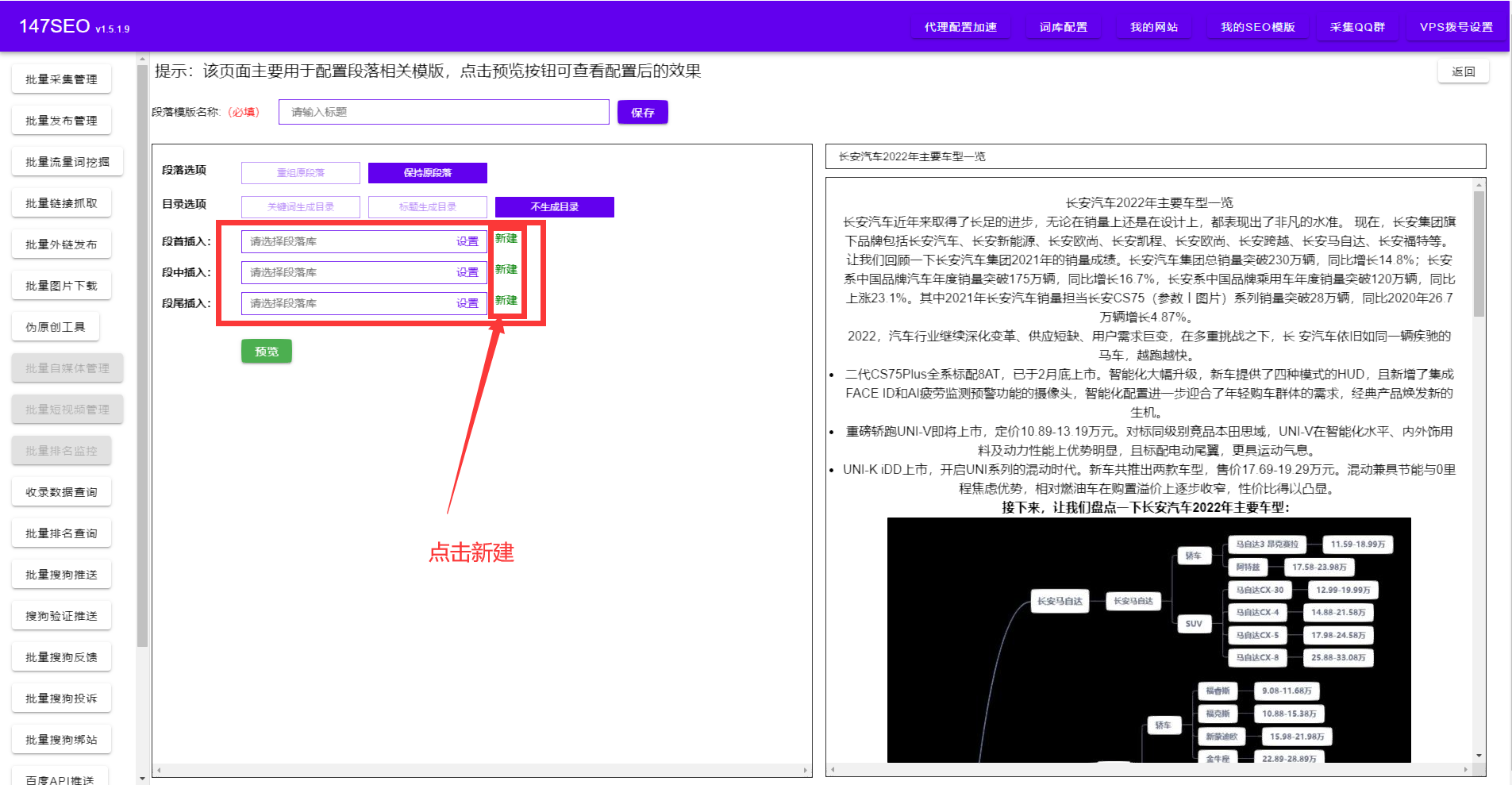Click the 147SEO logo title
The image size is (1512, 785).
[x=54, y=26]
